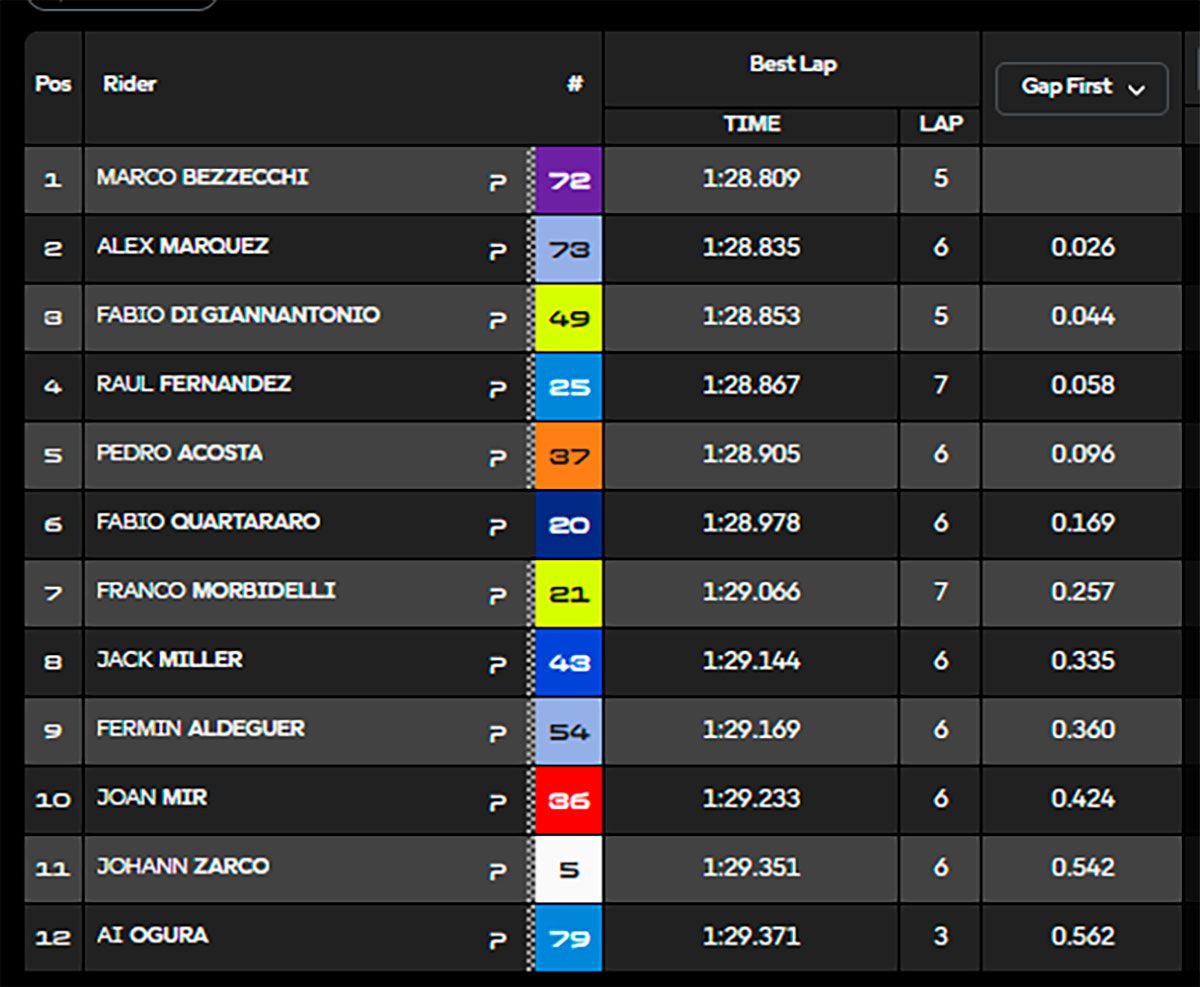Click the P icon beside Ai Ogura
The image size is (1200, 987).
[498, 941]
